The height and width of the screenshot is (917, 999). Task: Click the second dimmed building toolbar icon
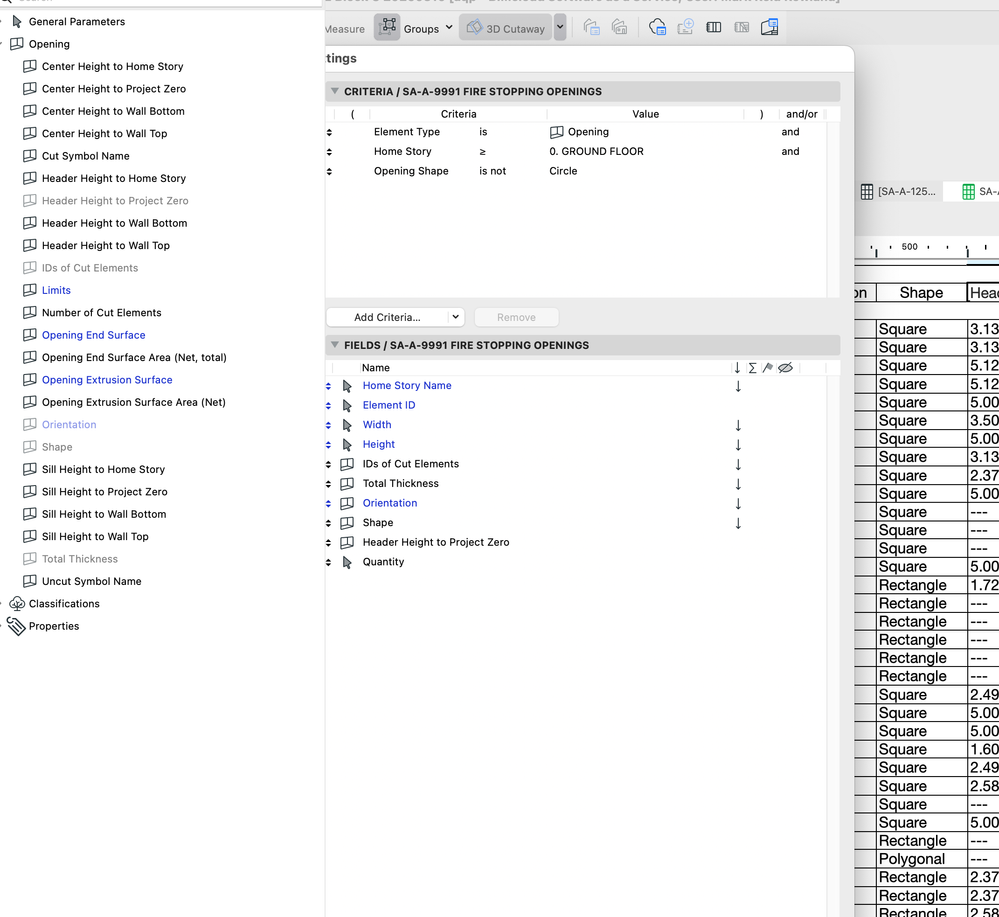(x=619, y=27)
